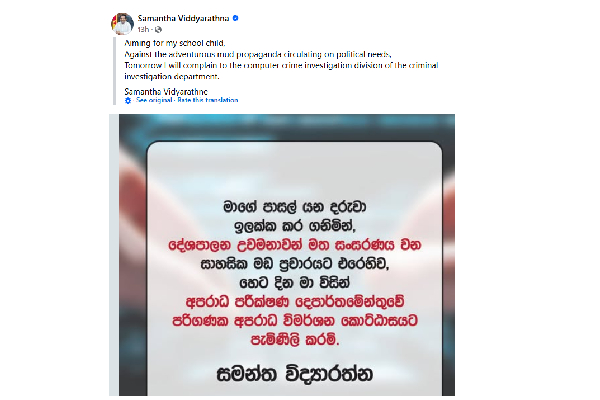
Task: Click the first red Sinhala line in image
Action: pyautogui.click(x=294, y=245)
